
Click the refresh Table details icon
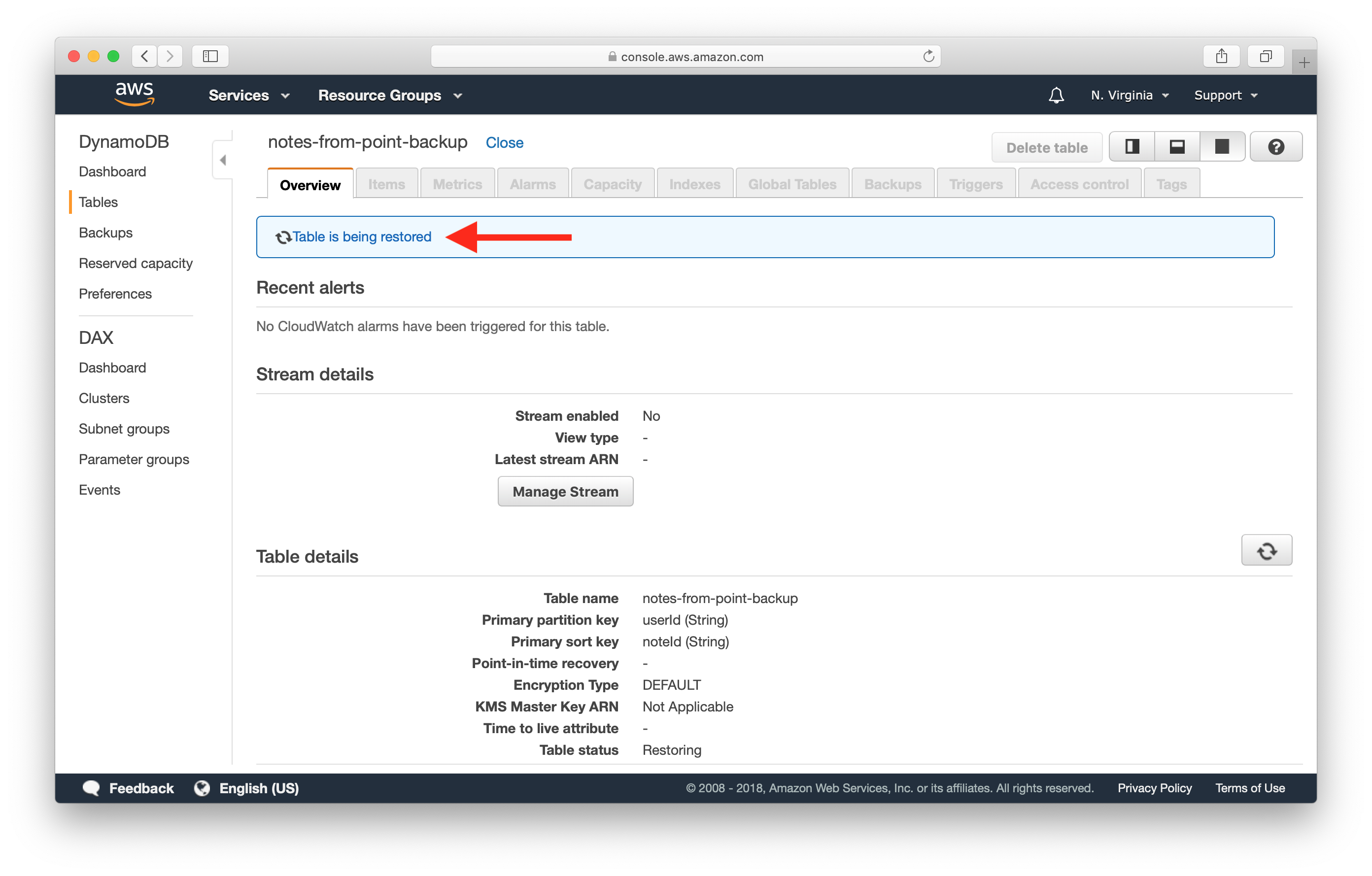(1266, 551)
